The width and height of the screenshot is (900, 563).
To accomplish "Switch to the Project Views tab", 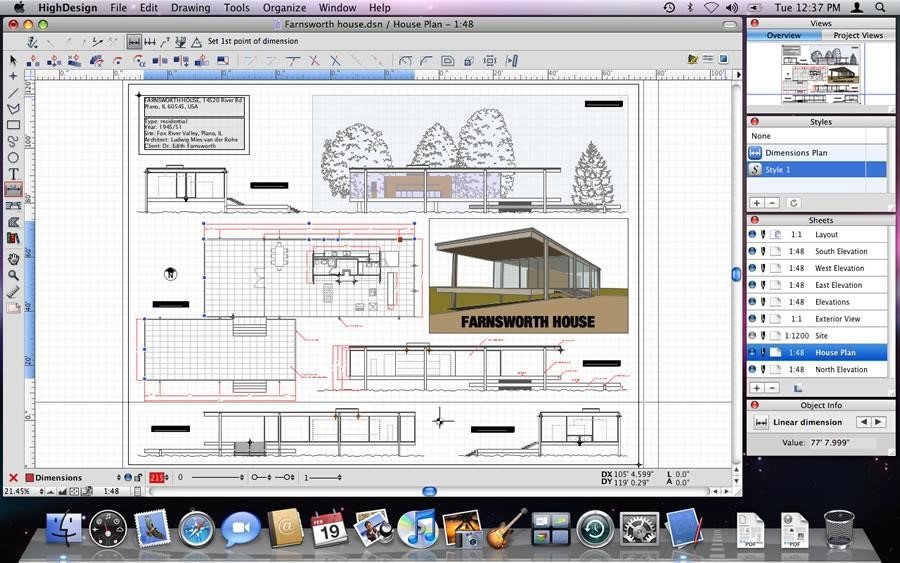I will coord(858,35).
